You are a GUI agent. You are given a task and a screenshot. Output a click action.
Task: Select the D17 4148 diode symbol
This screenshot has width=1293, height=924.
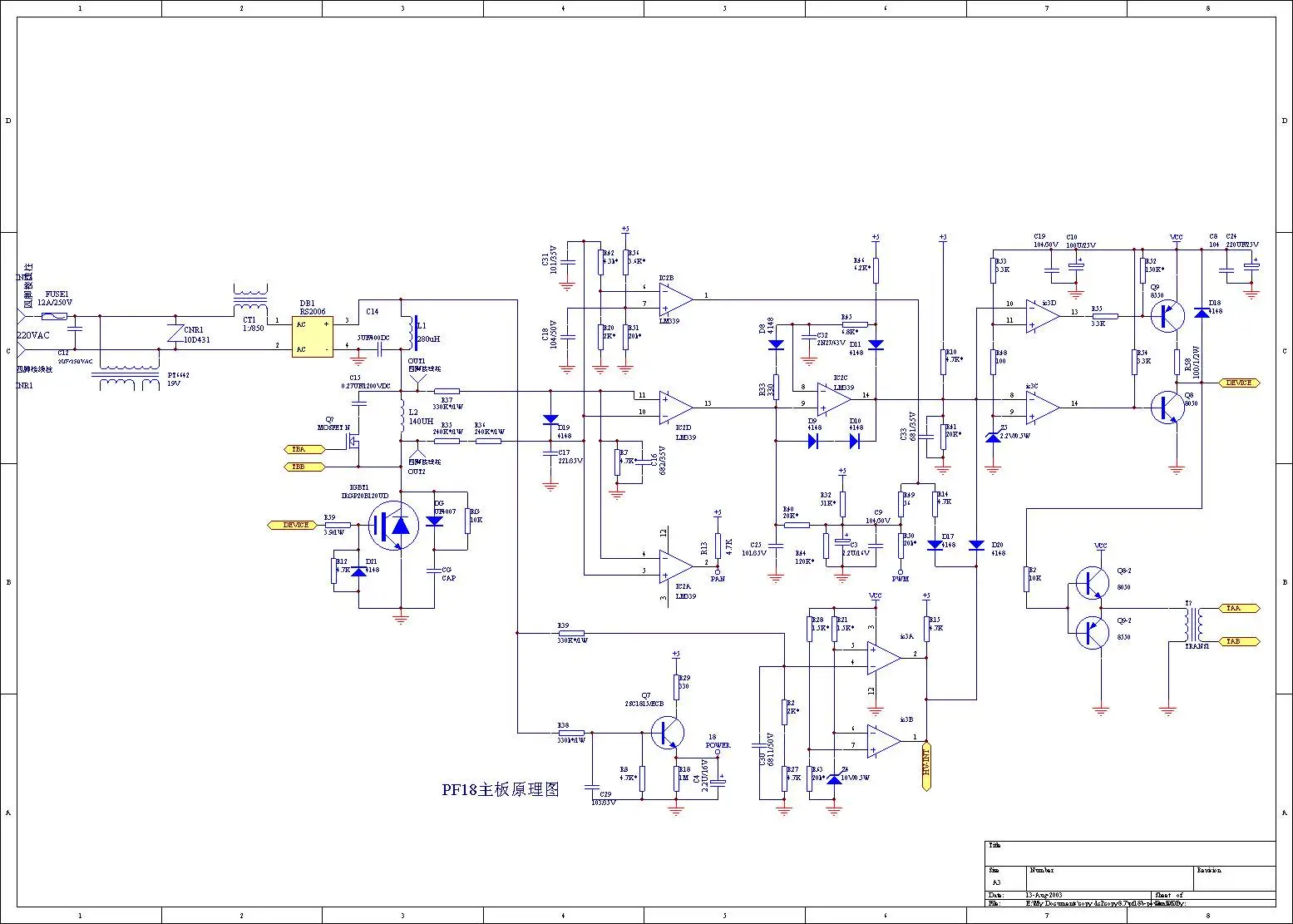point(935,546)
